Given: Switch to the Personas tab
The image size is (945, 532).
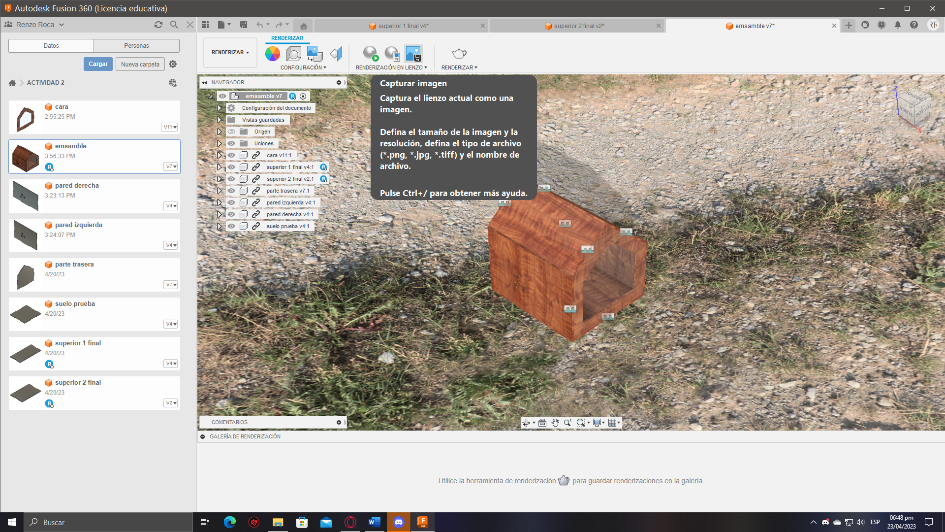Looking at the screenshot, I should coord(137,45).
